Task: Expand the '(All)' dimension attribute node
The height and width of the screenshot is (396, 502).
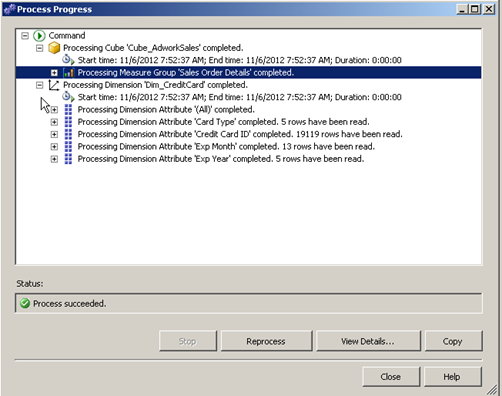Action: click(54, 110)
